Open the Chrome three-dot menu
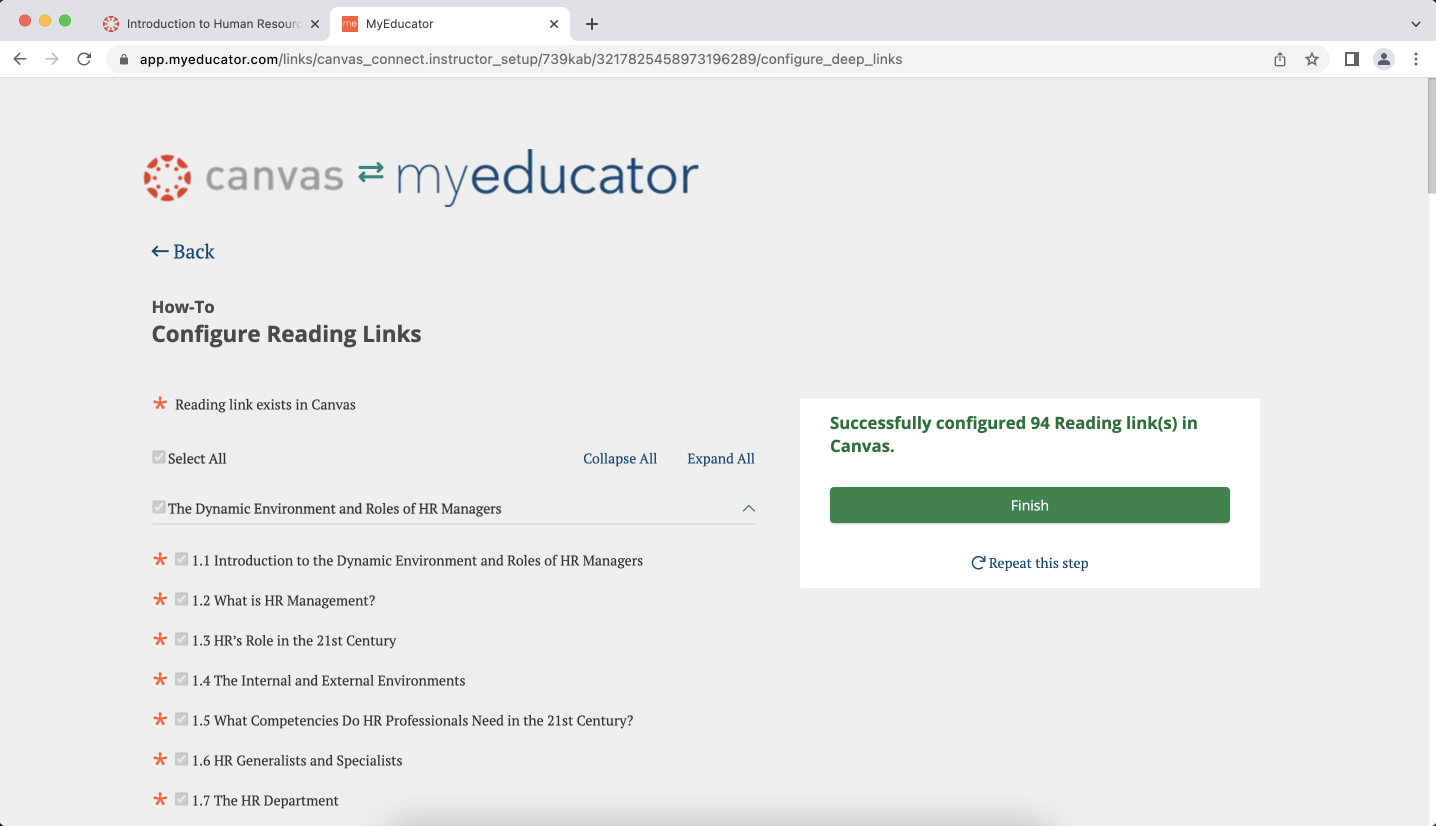Screen dimensions: 1436x826 click(x=1416, y=59)
